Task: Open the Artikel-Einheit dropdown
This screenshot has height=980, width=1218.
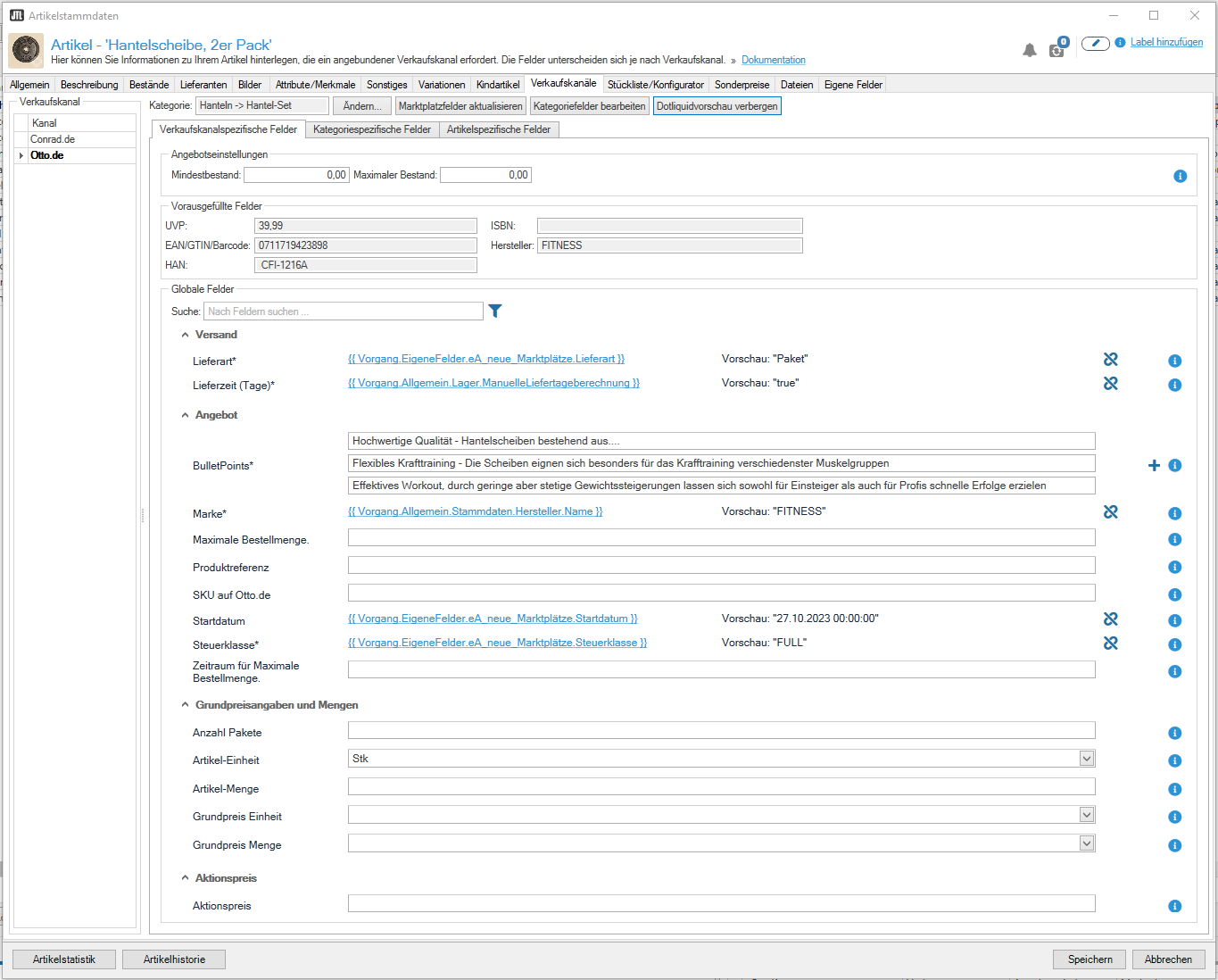Action: (x=1086, y=759)
